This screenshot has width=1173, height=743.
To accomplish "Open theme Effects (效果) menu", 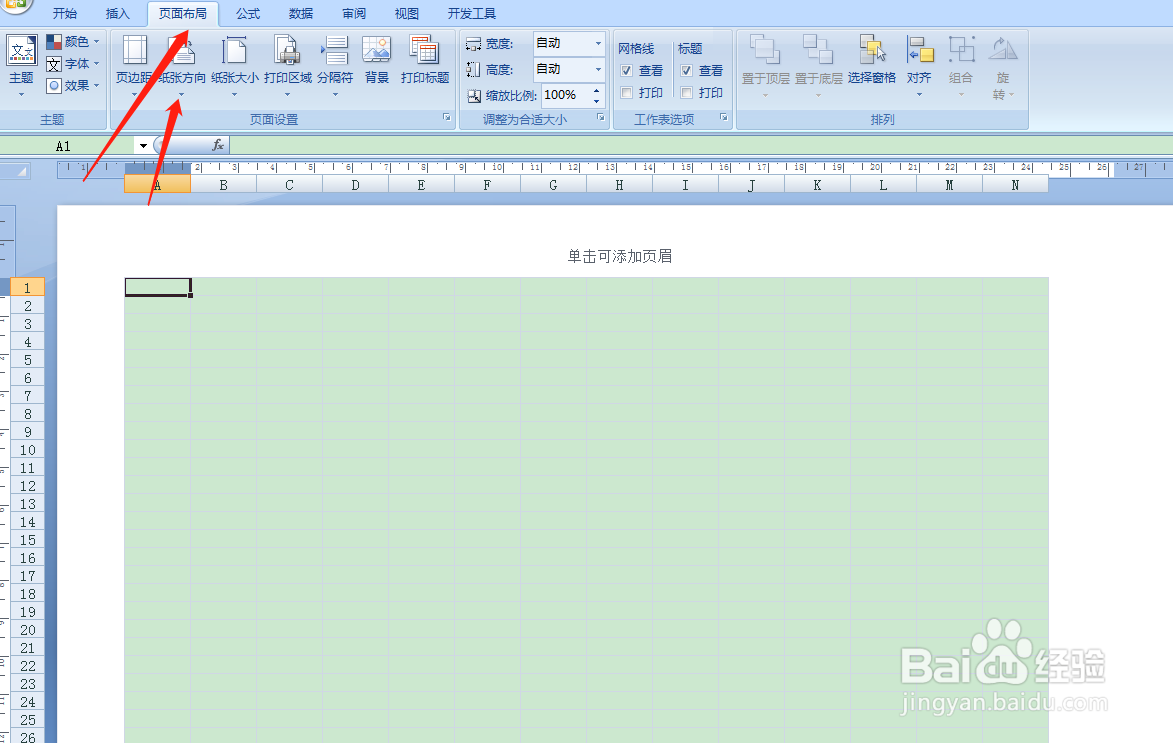I will [x=73, y=85].
